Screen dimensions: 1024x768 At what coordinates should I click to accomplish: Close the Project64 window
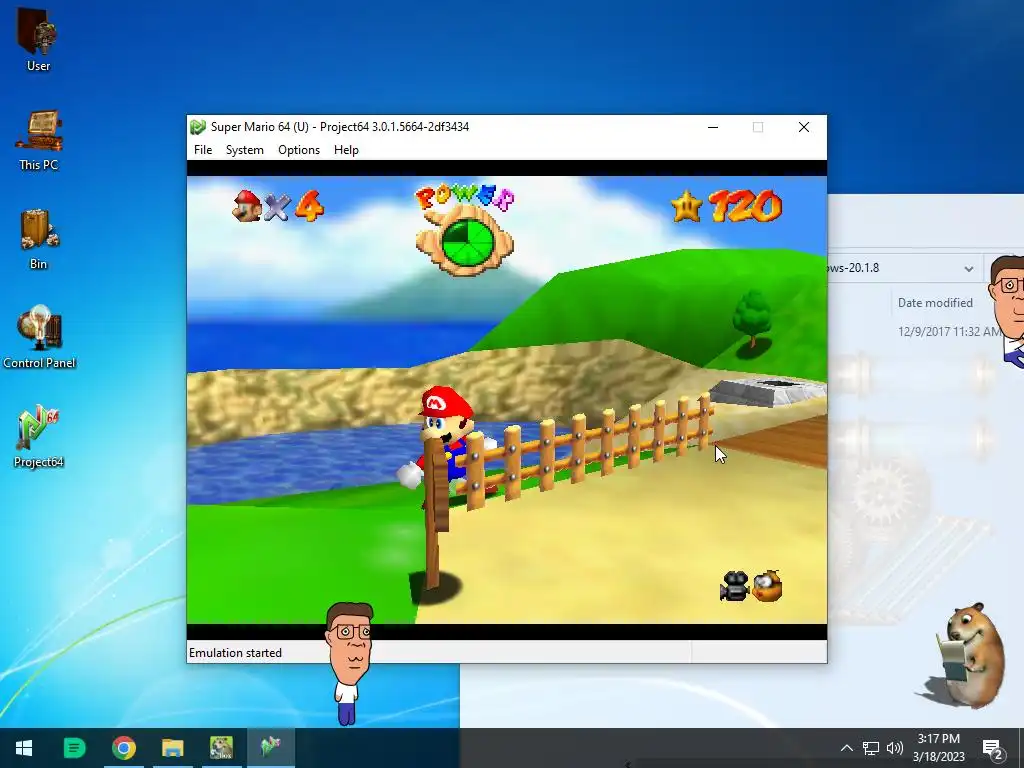[804, 127]
